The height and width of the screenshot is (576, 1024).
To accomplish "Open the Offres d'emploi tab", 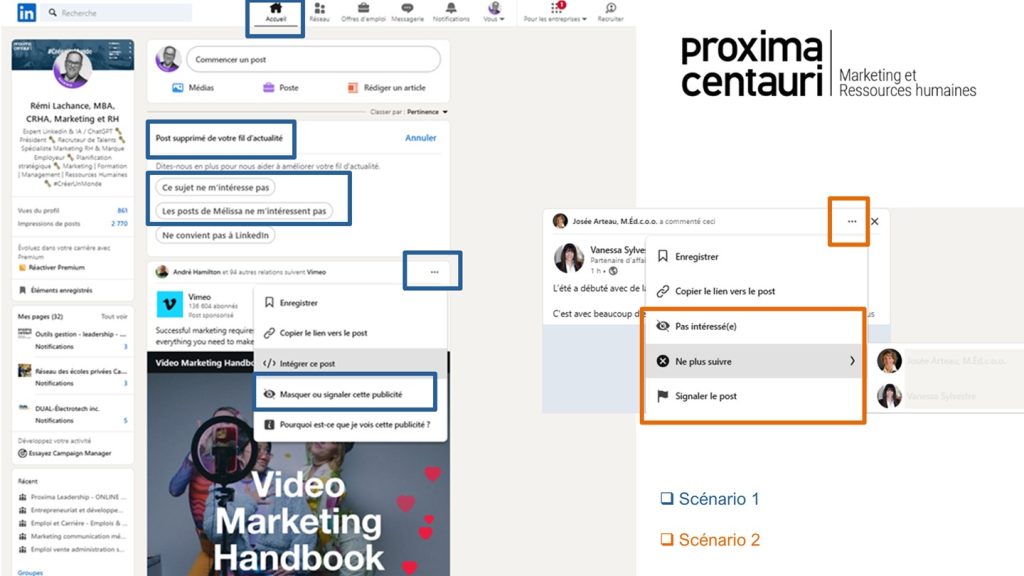I will [363, 12].
